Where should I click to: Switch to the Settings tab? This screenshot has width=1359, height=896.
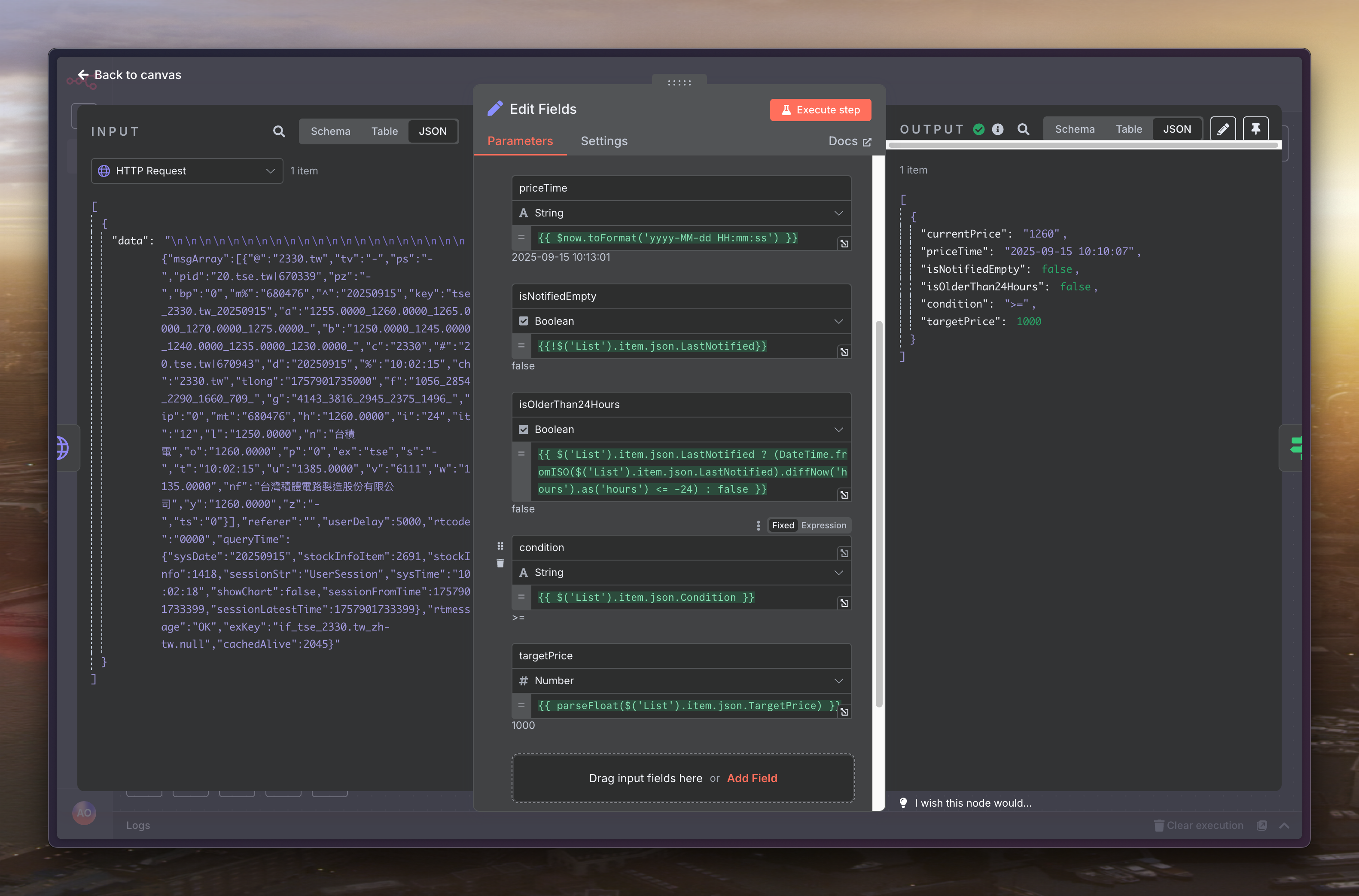[x=604, y=141]
